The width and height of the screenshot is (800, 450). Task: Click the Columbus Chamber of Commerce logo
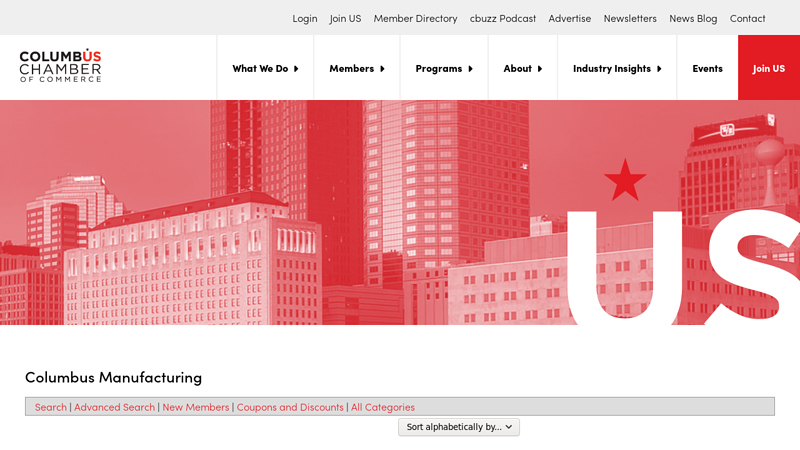(x=60, y=66)
